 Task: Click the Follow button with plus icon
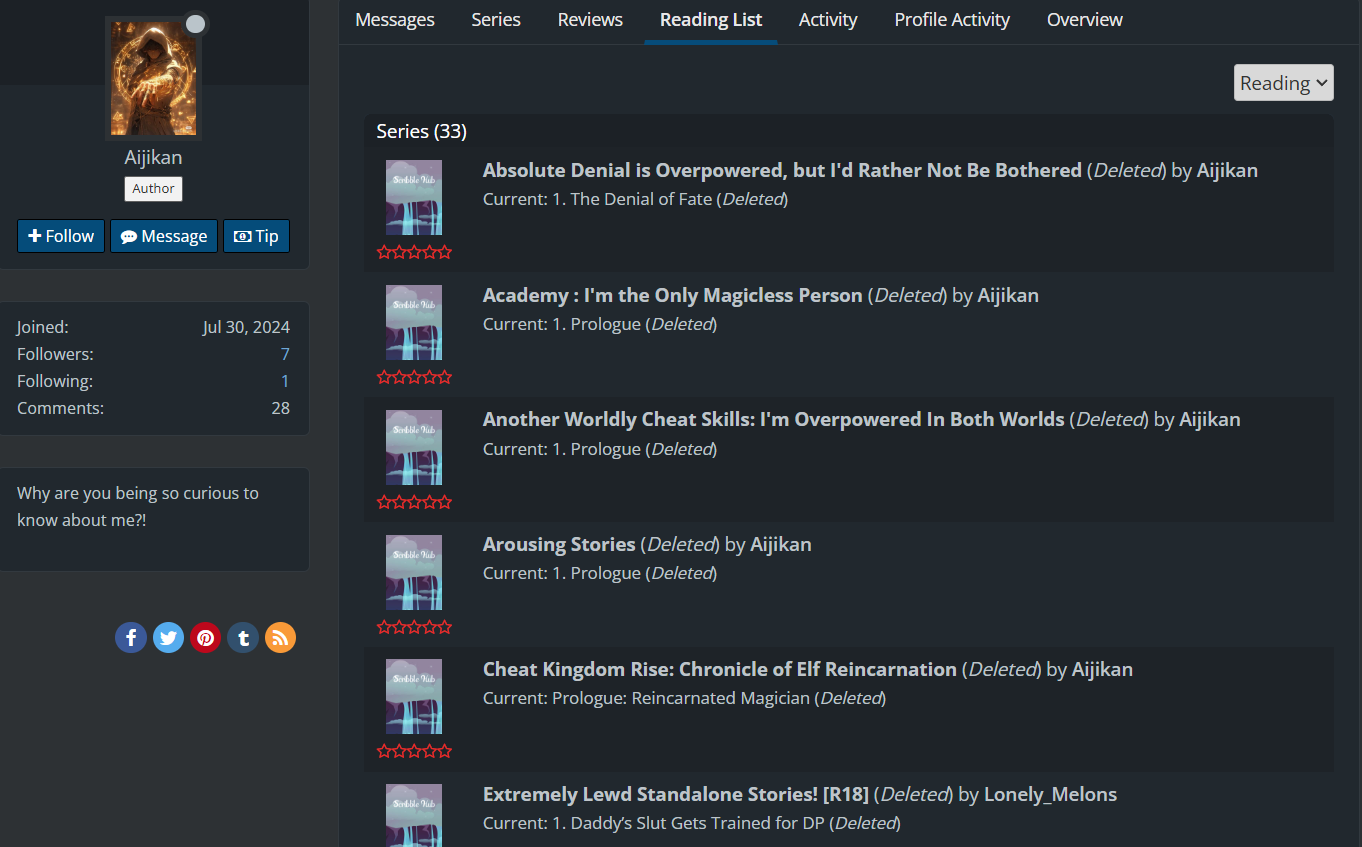coord(61,236)
